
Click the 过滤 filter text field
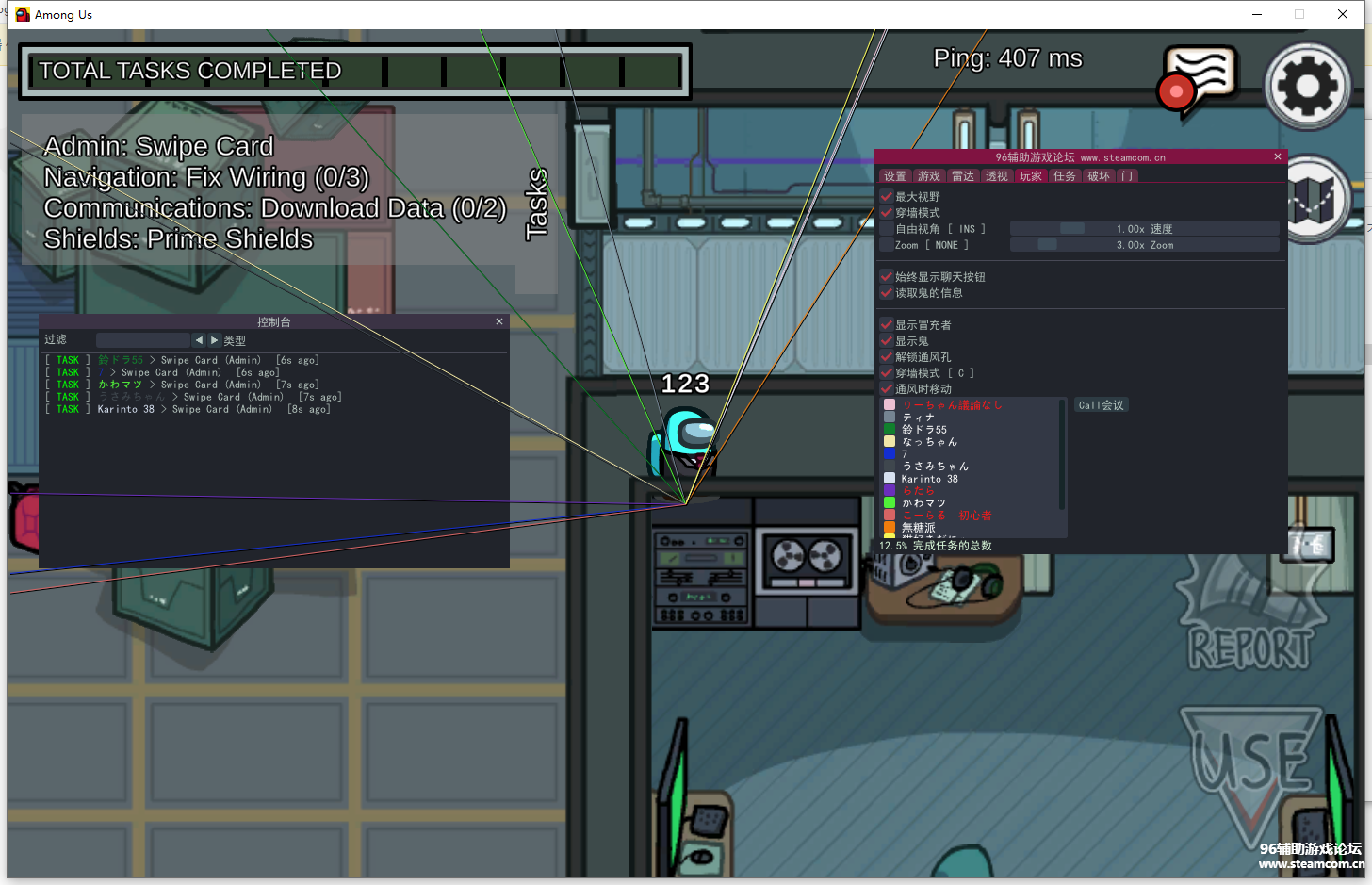(x=142, y=340)
